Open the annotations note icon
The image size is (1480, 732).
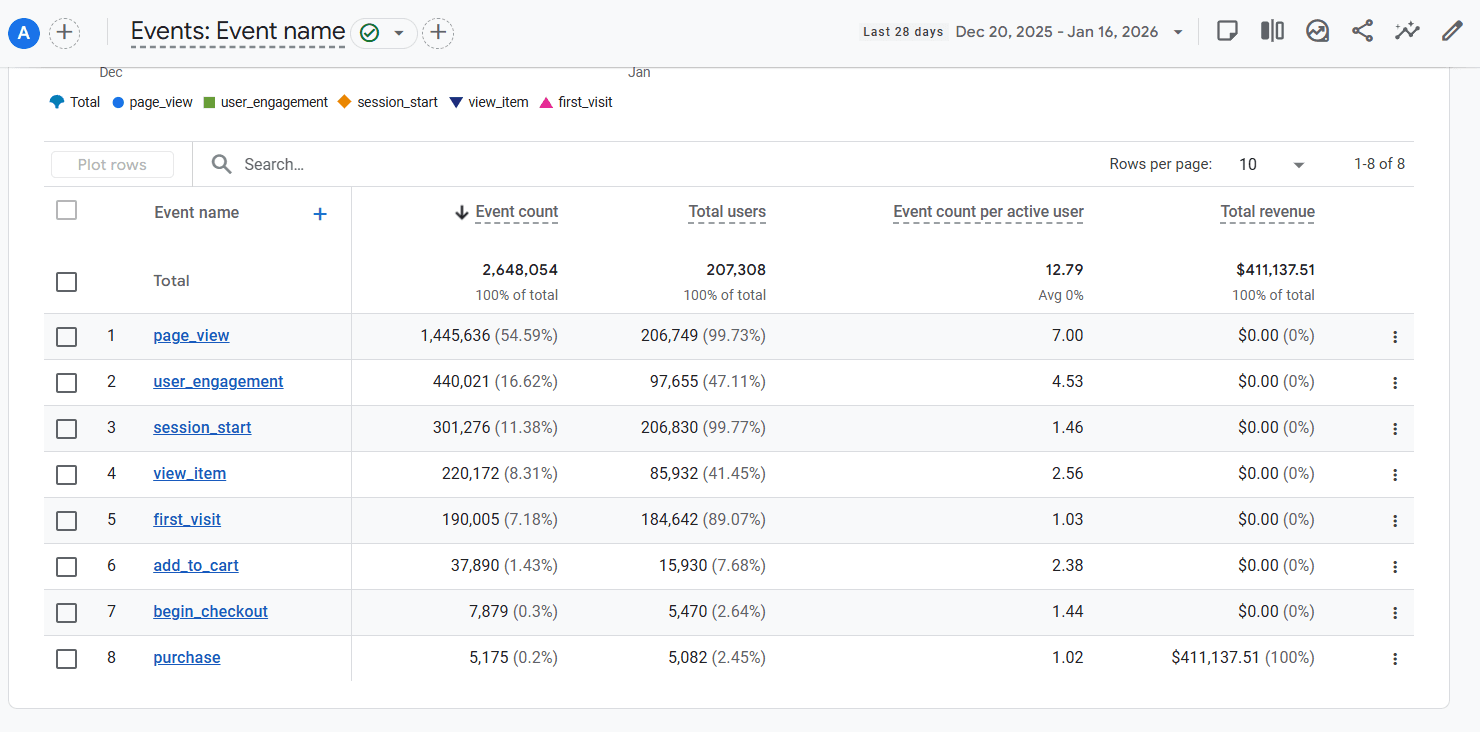(1227, 32)
